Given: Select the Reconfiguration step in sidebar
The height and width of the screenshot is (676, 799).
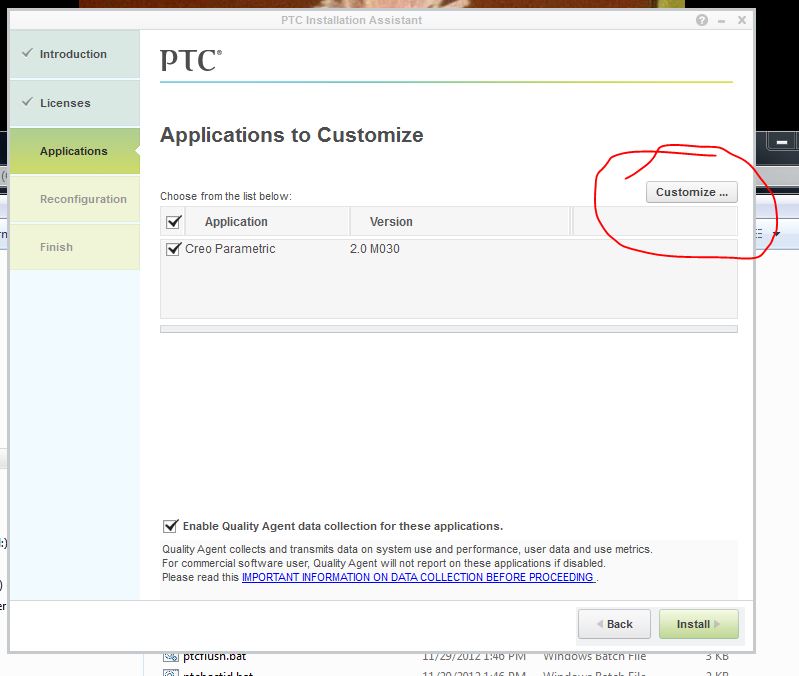Looking at the screenshot, I should (x=74, y=199).
